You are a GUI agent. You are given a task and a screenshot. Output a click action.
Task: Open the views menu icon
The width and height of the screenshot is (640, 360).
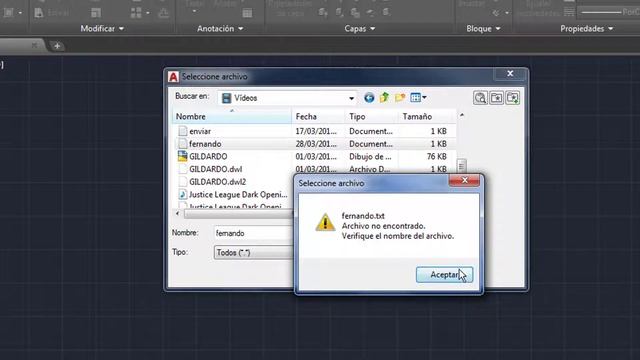(x=418, y=98)
